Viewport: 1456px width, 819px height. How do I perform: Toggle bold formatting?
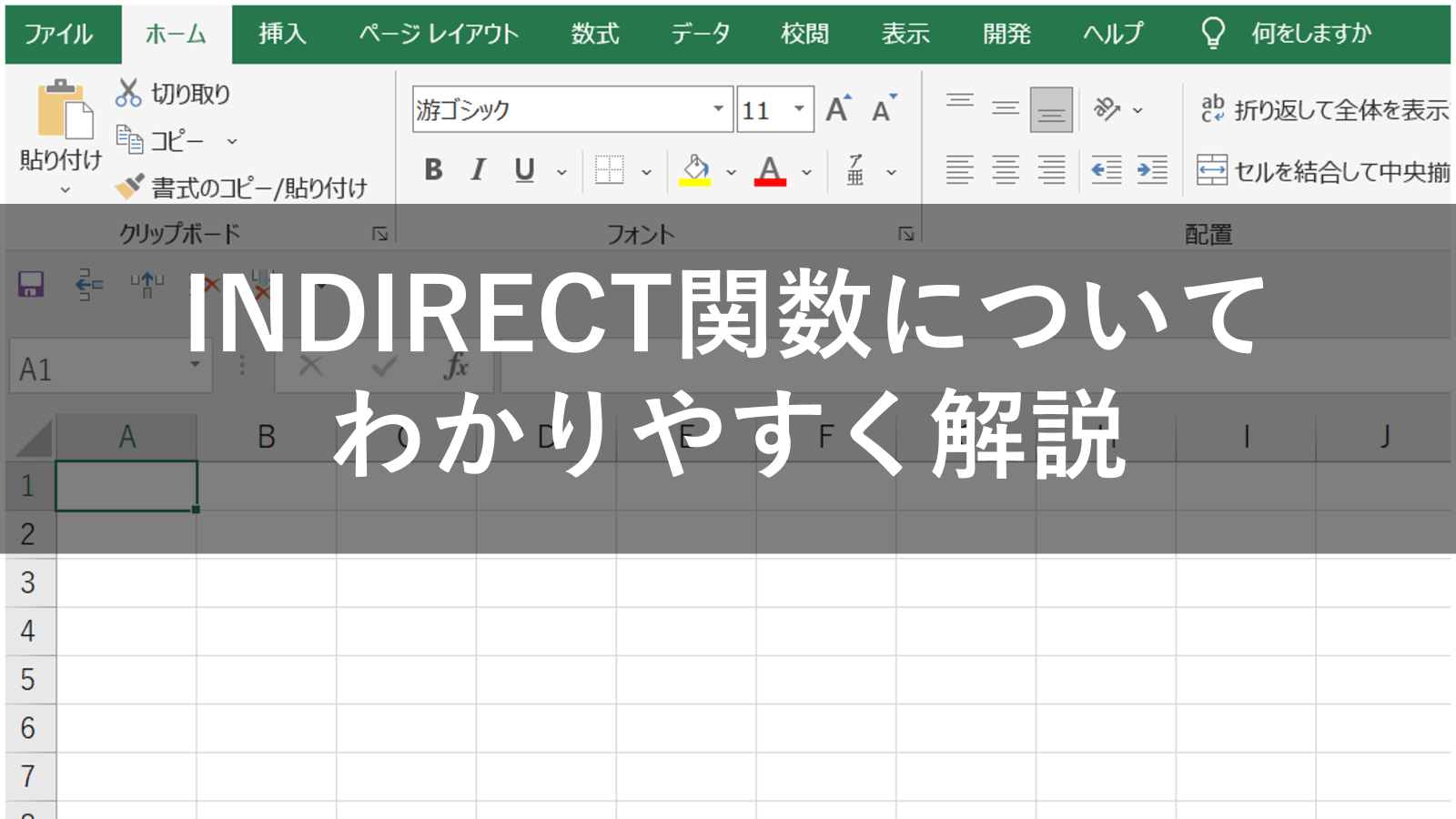(433, 170)
